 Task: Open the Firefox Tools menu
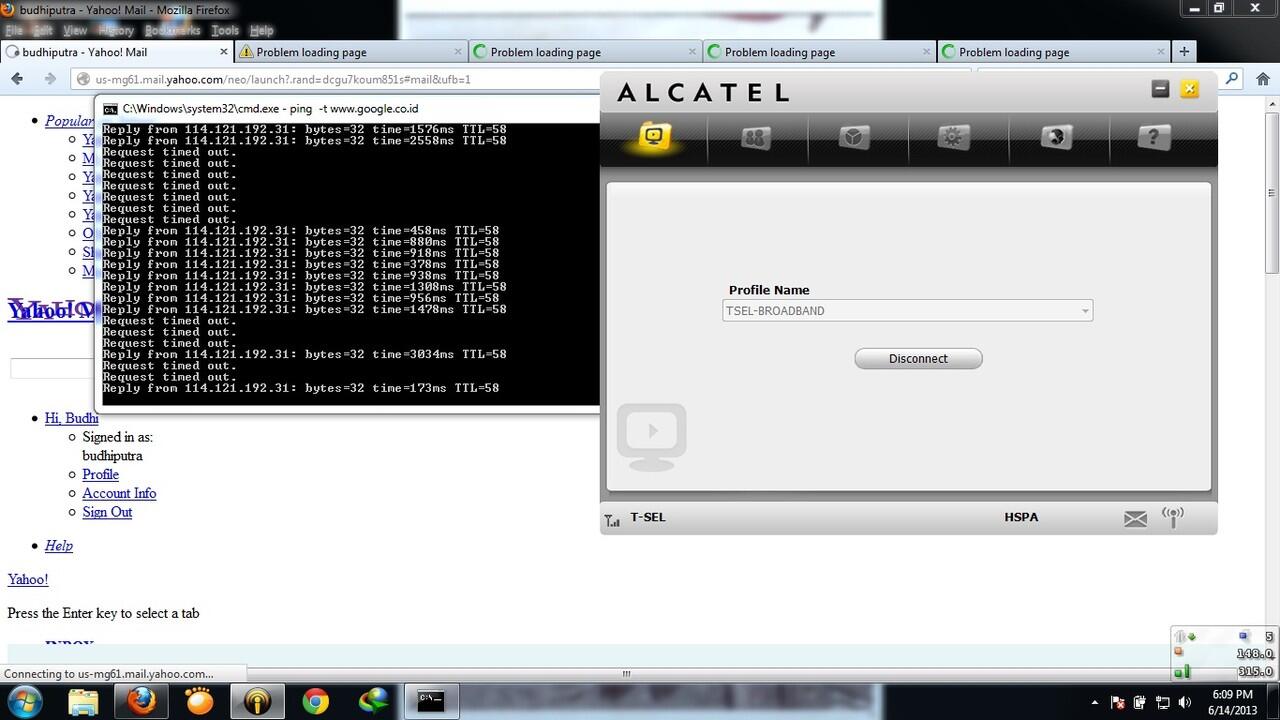point(225,31)
